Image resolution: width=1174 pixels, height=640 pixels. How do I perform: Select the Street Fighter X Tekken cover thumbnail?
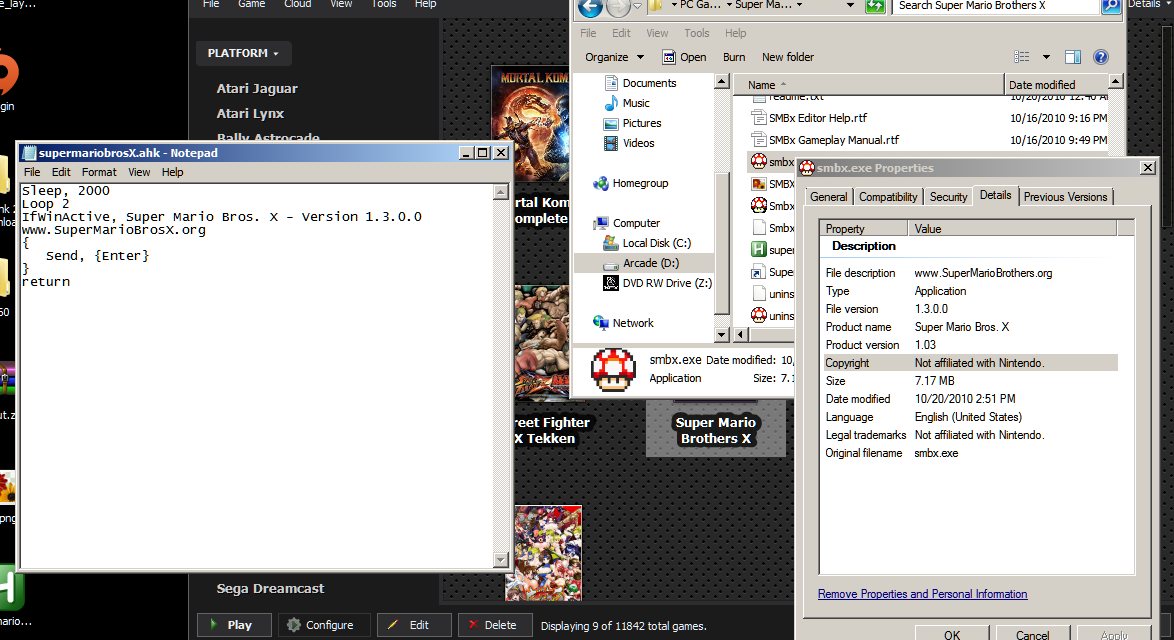click(541, 343)
